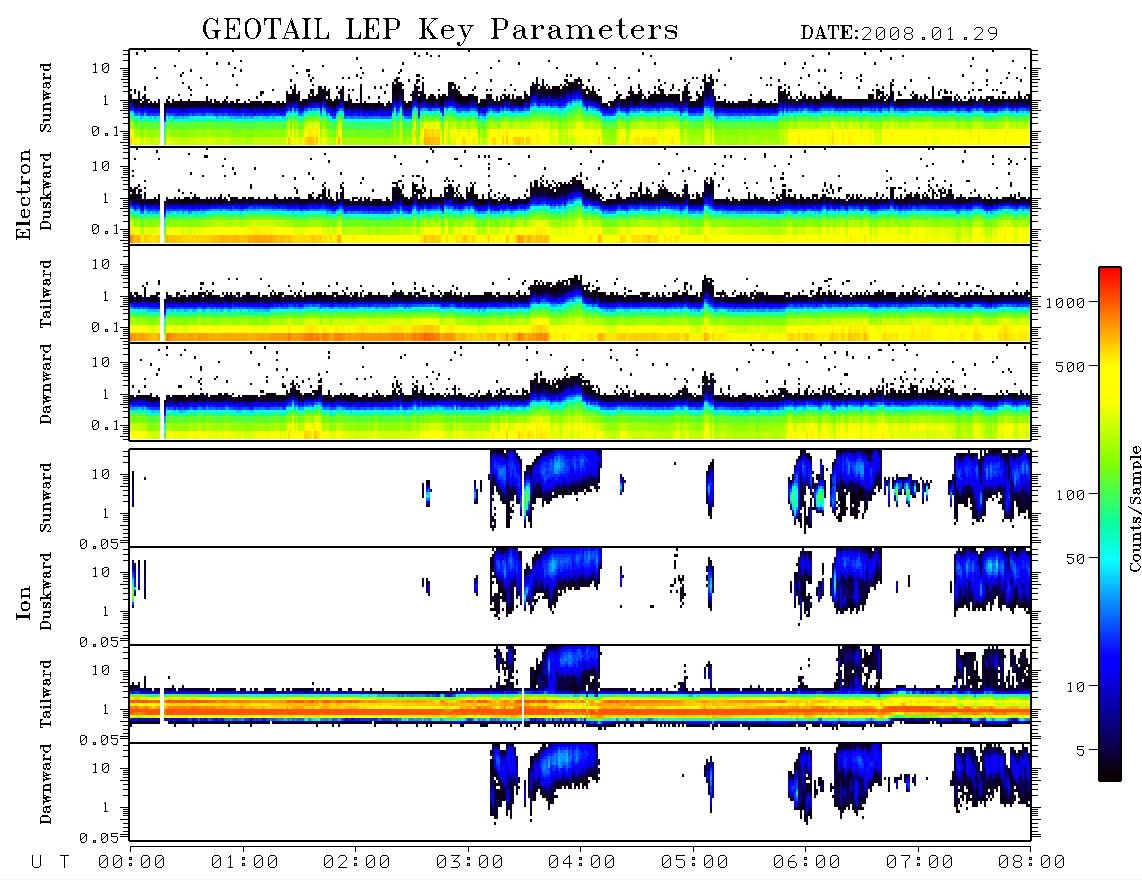Click the Electron Dawnward panel label
The image size is (1142, 880).
click(x=46, y=385)
